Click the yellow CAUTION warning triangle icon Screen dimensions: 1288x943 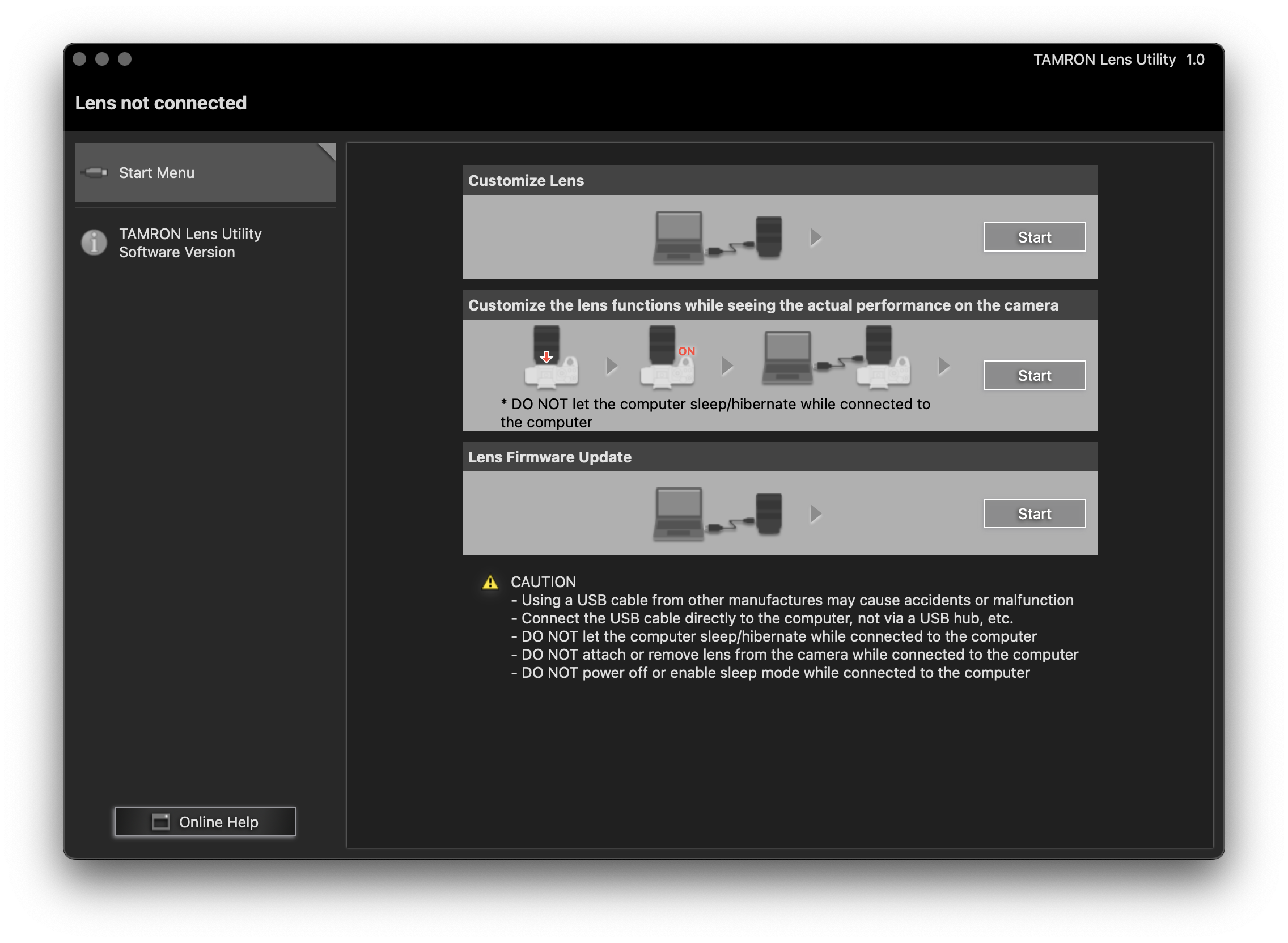pyautogui.click(x=490, y=582)
